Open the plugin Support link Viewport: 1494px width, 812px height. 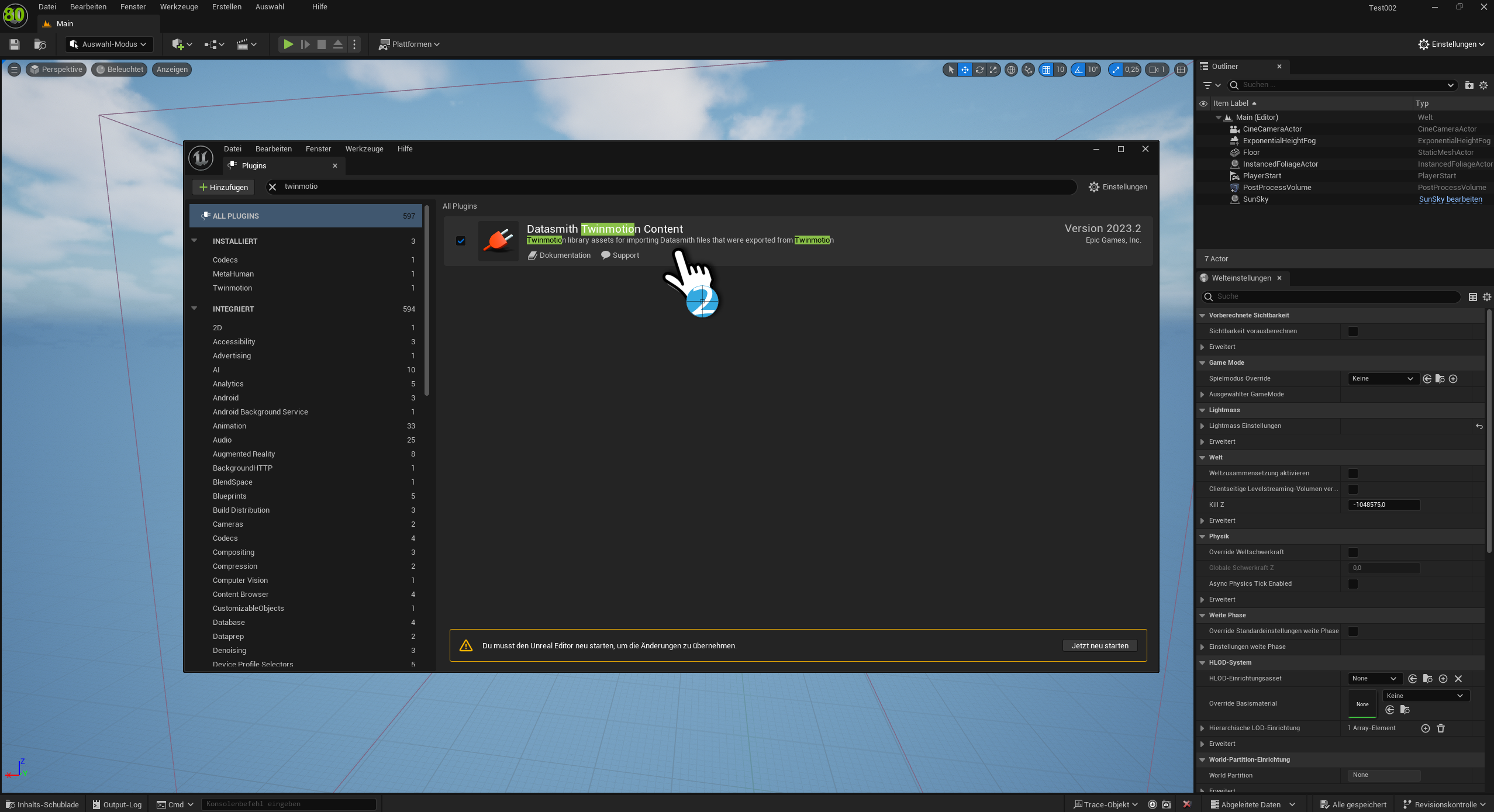[x=620, y=255]
